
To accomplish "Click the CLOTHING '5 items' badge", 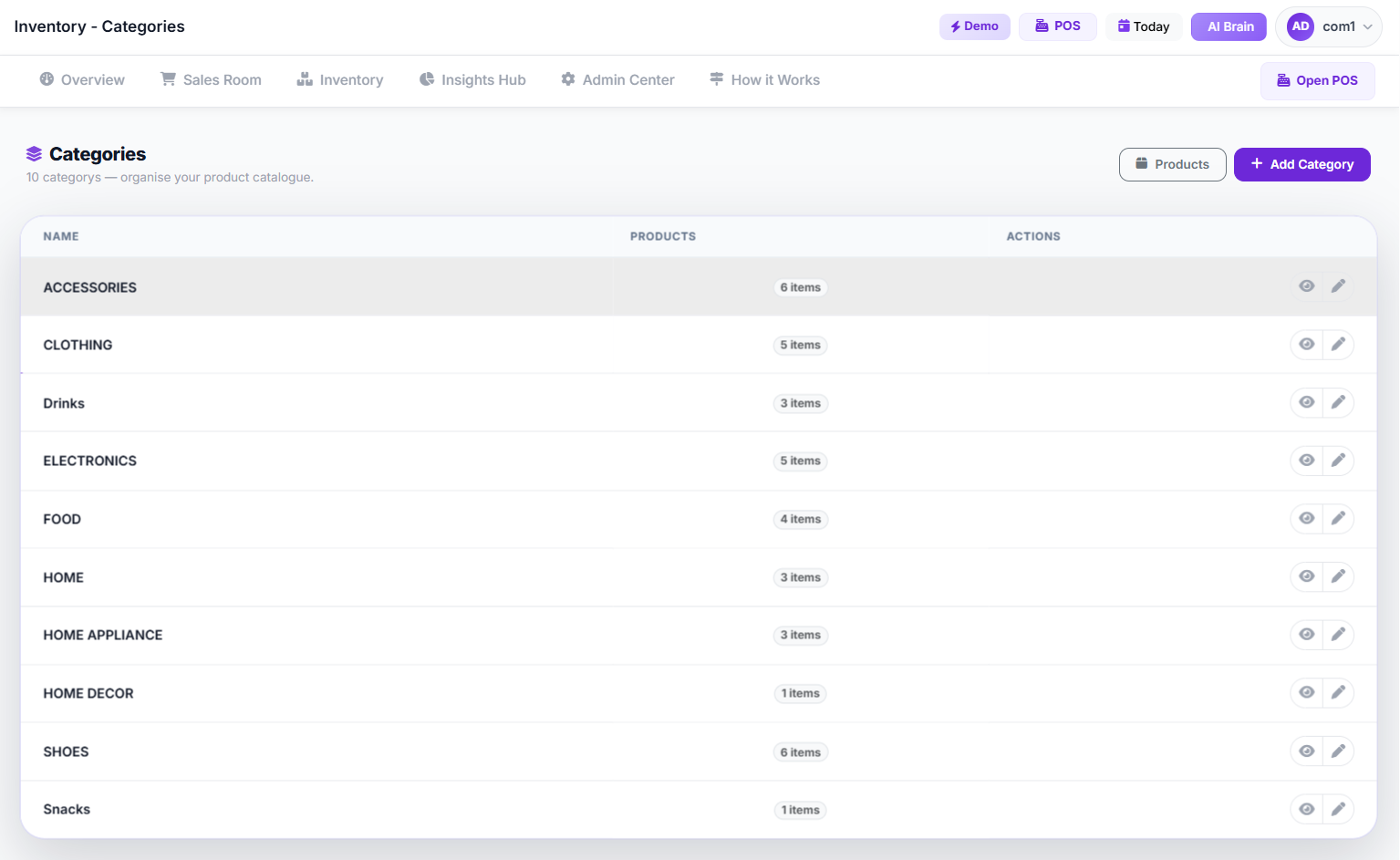I will [801, 345].
